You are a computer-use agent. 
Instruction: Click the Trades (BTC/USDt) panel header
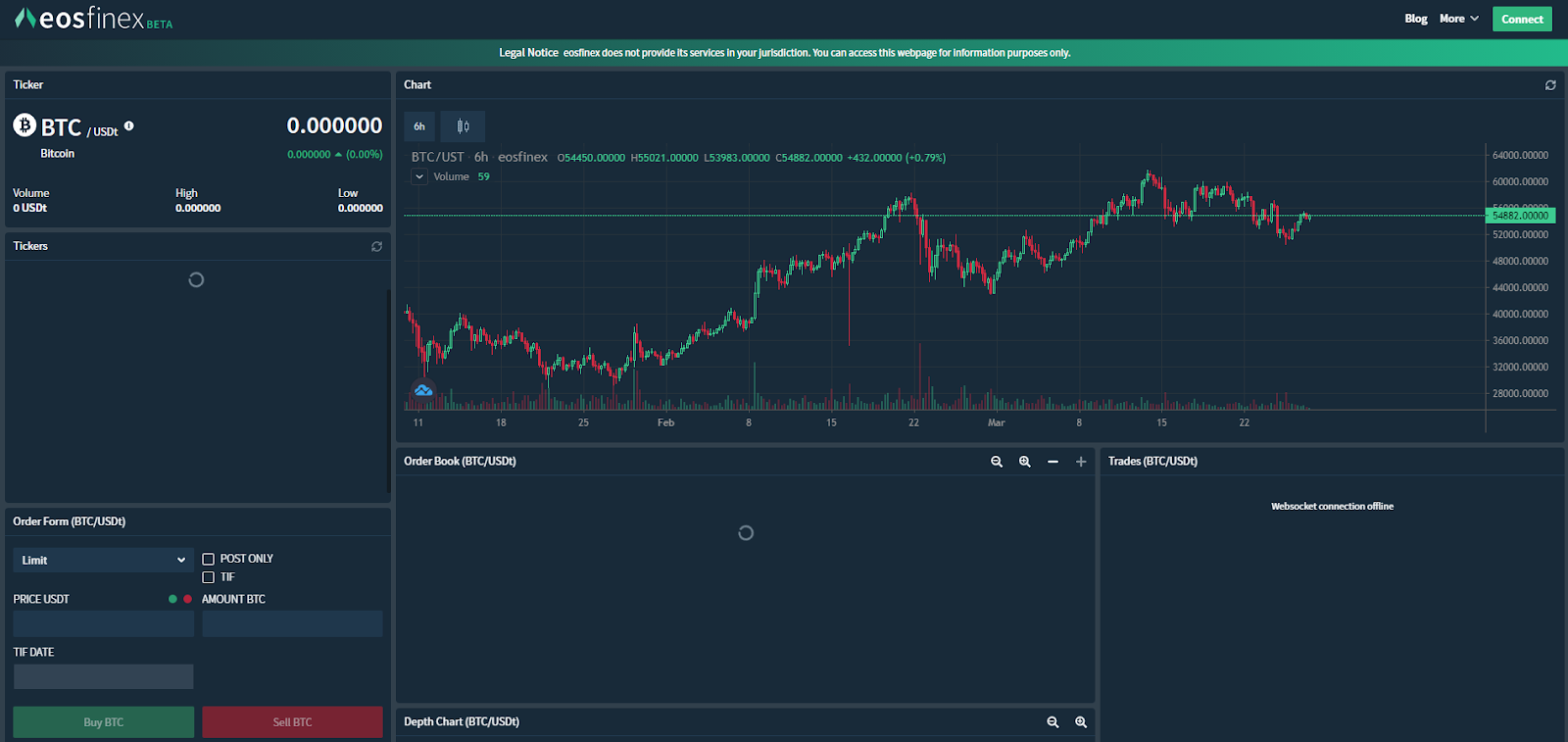(1152, 461)
